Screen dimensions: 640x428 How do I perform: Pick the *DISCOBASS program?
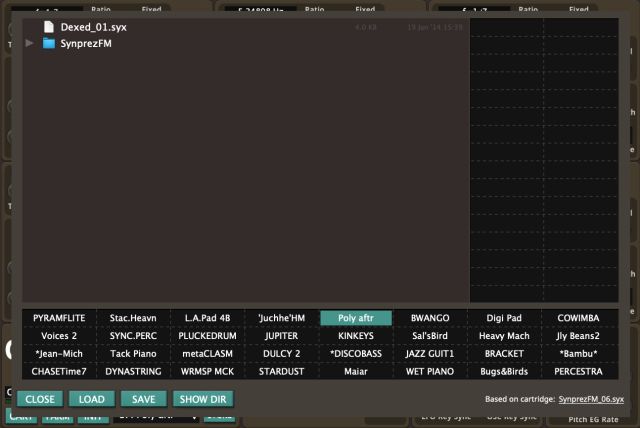(356, 354)
